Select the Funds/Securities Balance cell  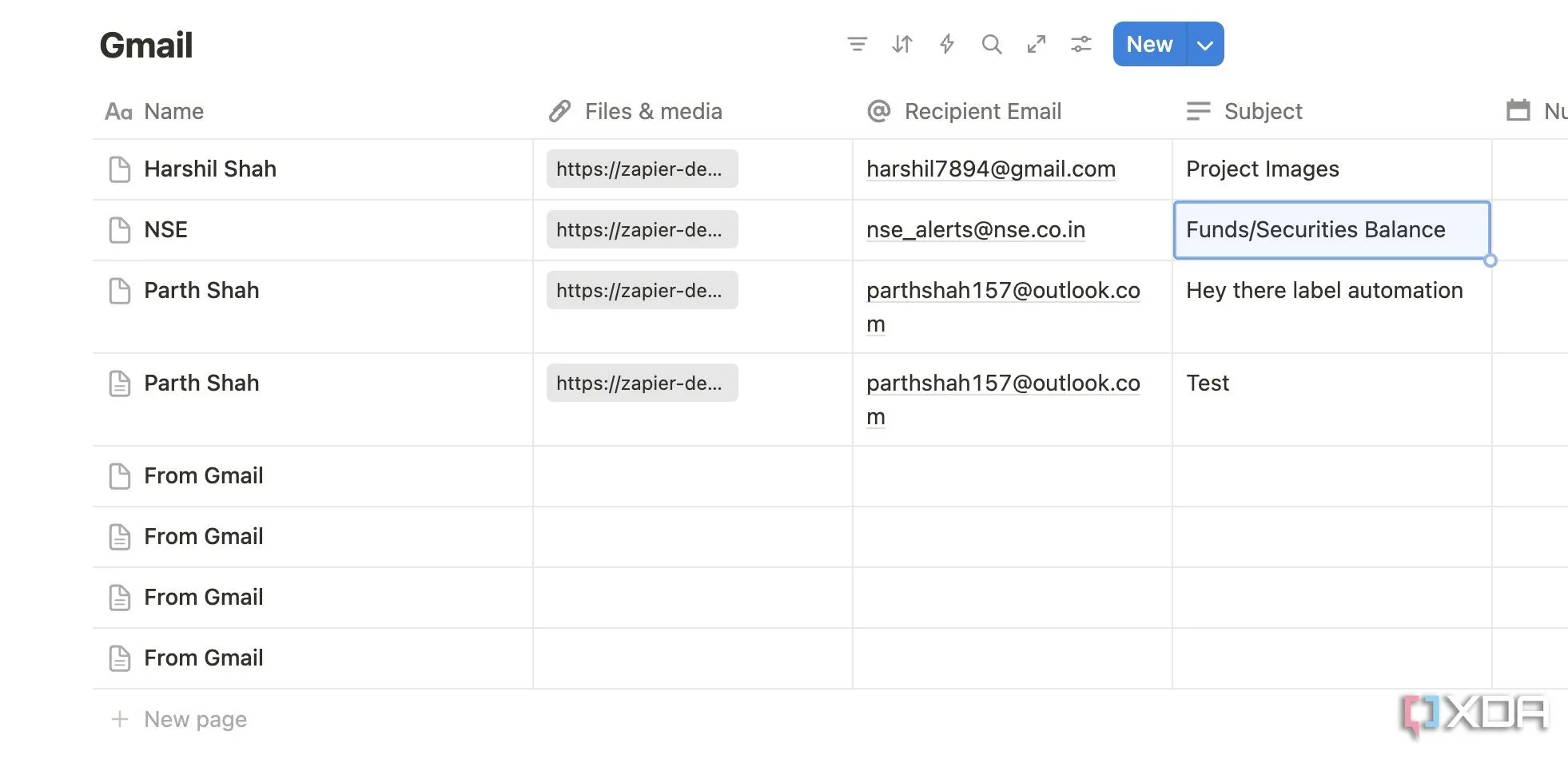[1332, 230]
